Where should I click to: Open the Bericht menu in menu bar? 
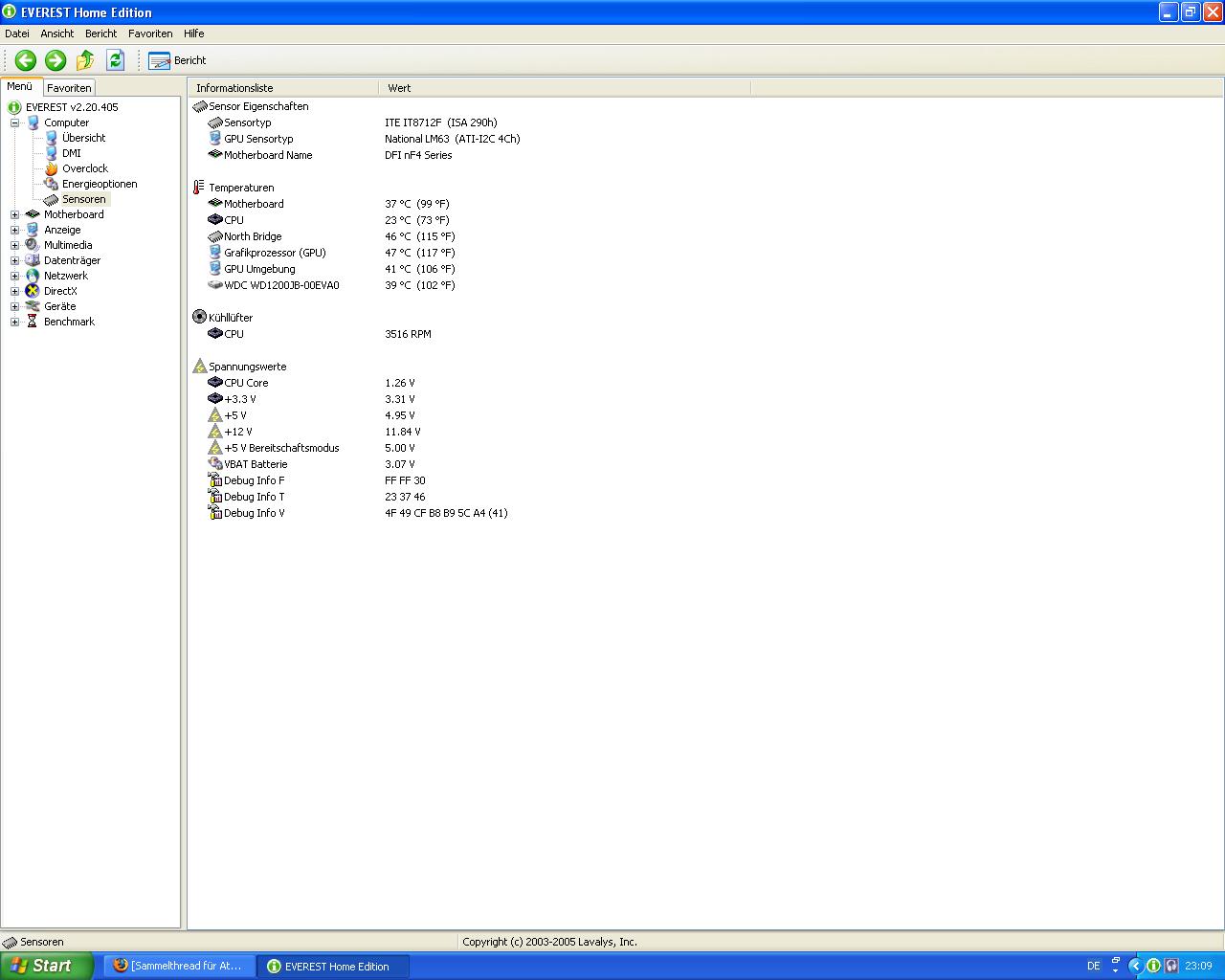click(x=100, y=33)
